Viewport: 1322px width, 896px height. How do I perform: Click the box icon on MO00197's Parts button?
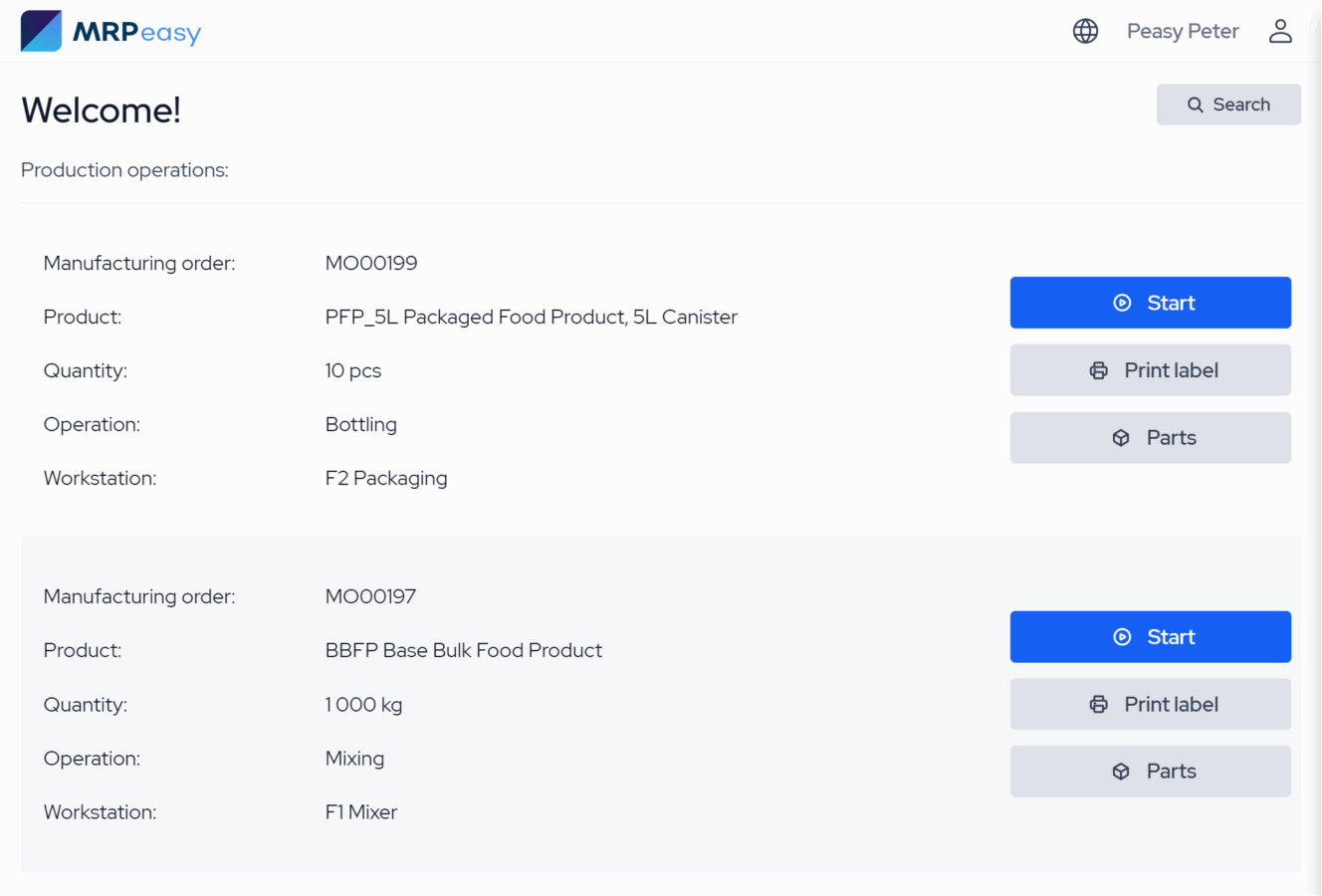[x=1121, y=771]
